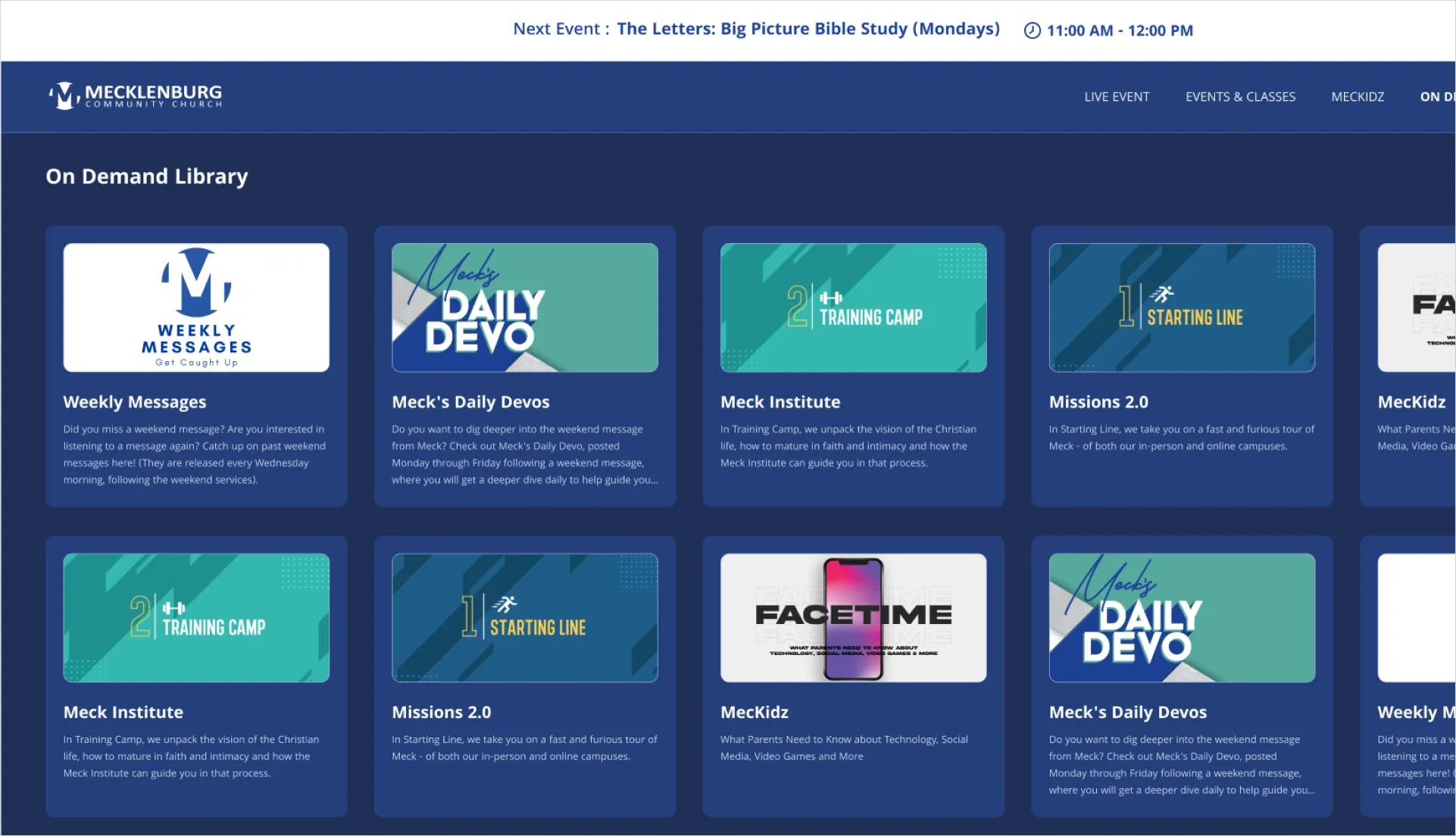Click The Letters Bible Study event link
The height and width of the screenshot is (836, 1456).
[x=808, y=29]
